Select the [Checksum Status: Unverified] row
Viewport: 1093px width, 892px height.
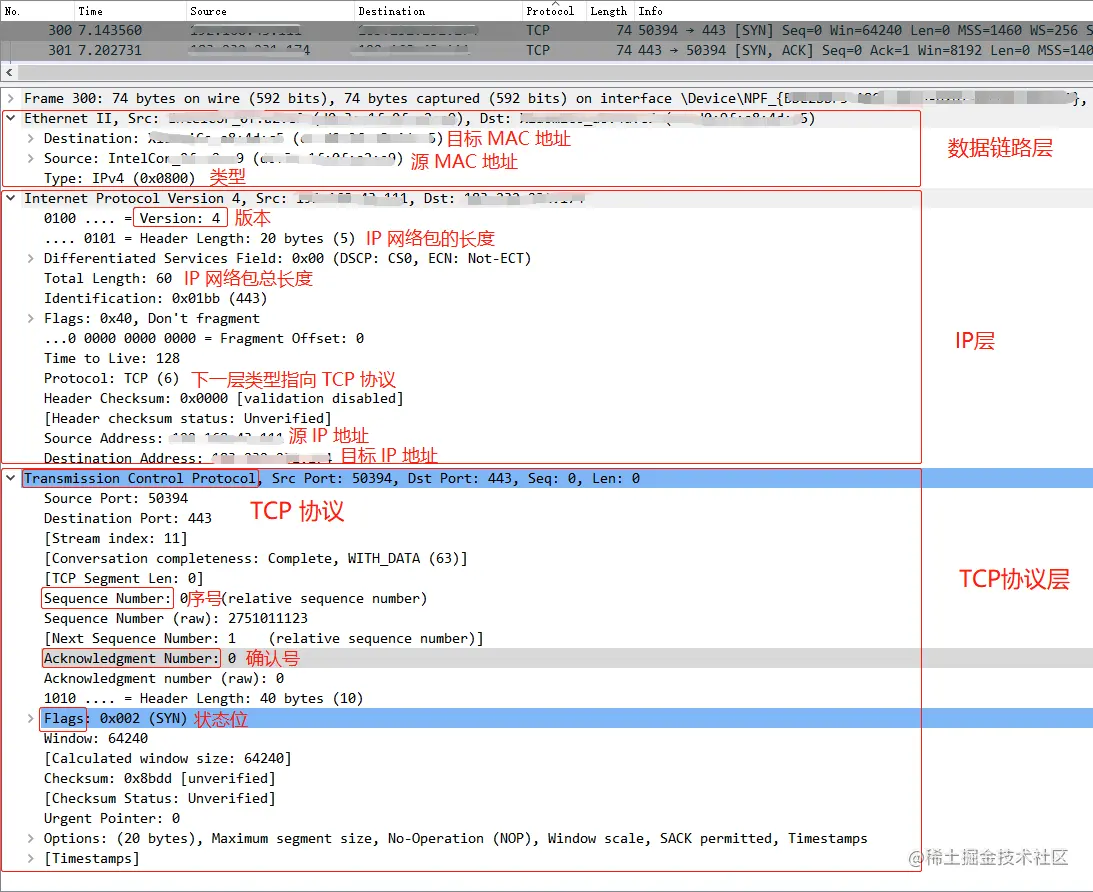160,798
